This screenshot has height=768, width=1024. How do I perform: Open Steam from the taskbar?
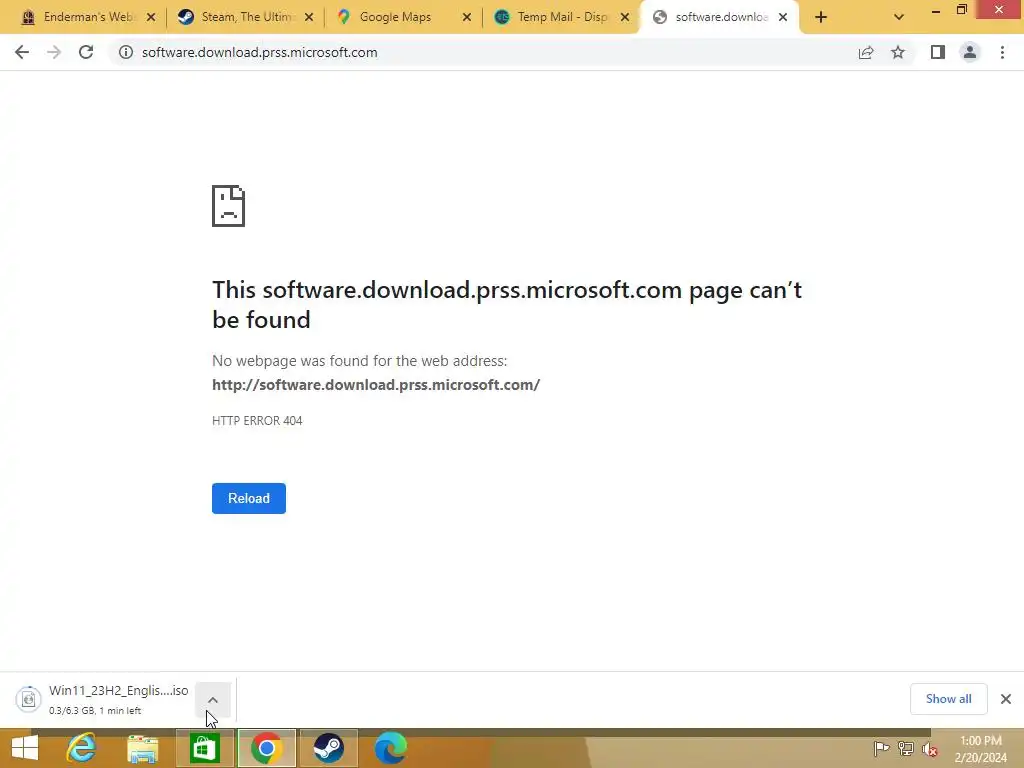[x=328, y=748]
